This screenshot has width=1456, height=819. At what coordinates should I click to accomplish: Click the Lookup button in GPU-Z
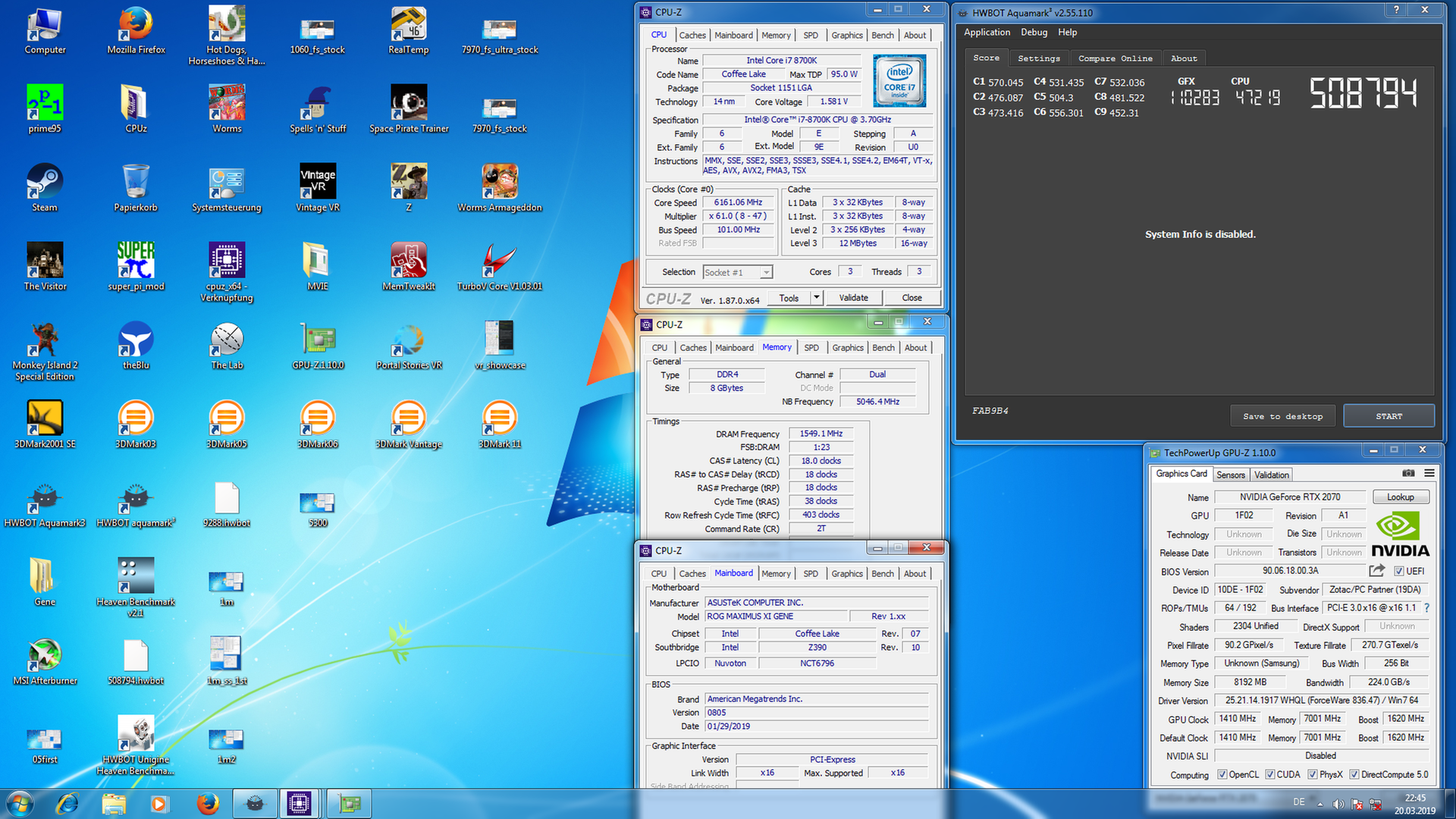(1401, 497)
